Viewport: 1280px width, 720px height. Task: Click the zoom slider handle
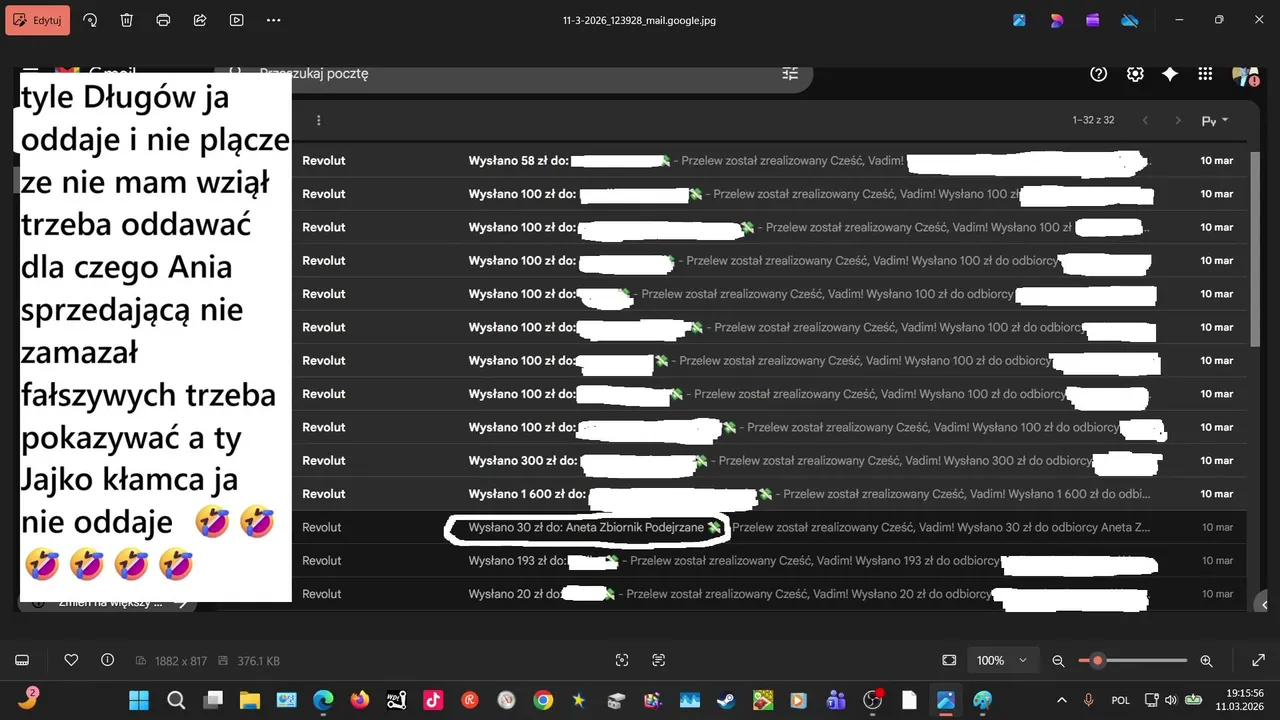click(x=1098, y=660)
